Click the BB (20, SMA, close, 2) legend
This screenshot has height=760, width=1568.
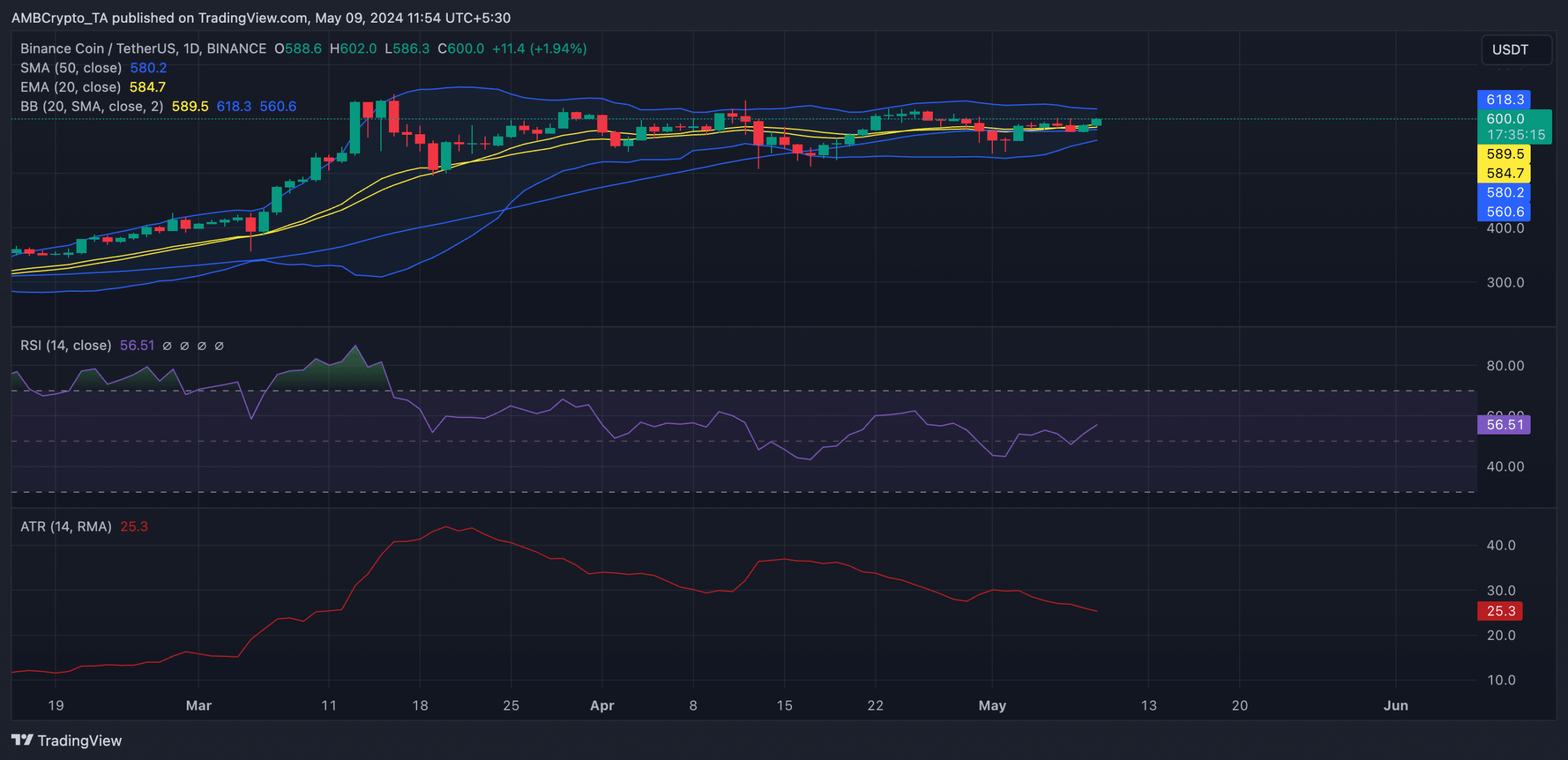pos(92,107)
